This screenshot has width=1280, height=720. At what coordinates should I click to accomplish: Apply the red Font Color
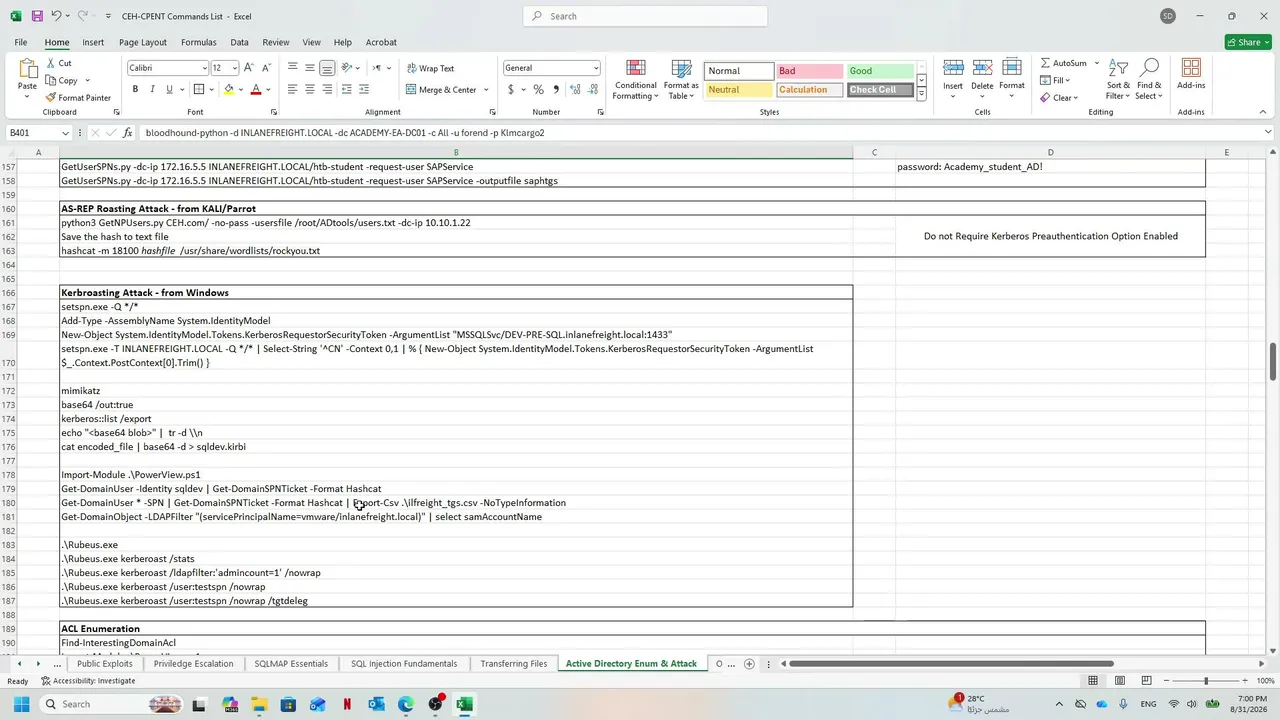click(256, 90)
